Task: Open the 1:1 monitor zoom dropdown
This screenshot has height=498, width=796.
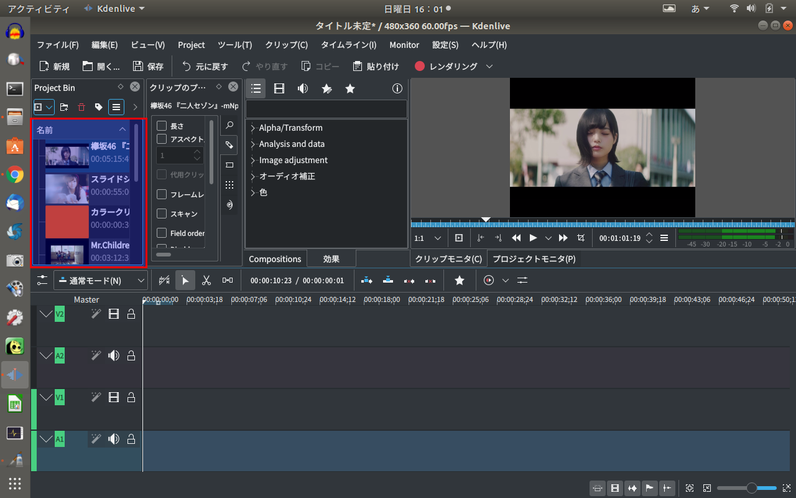Action: coord(427,238)
